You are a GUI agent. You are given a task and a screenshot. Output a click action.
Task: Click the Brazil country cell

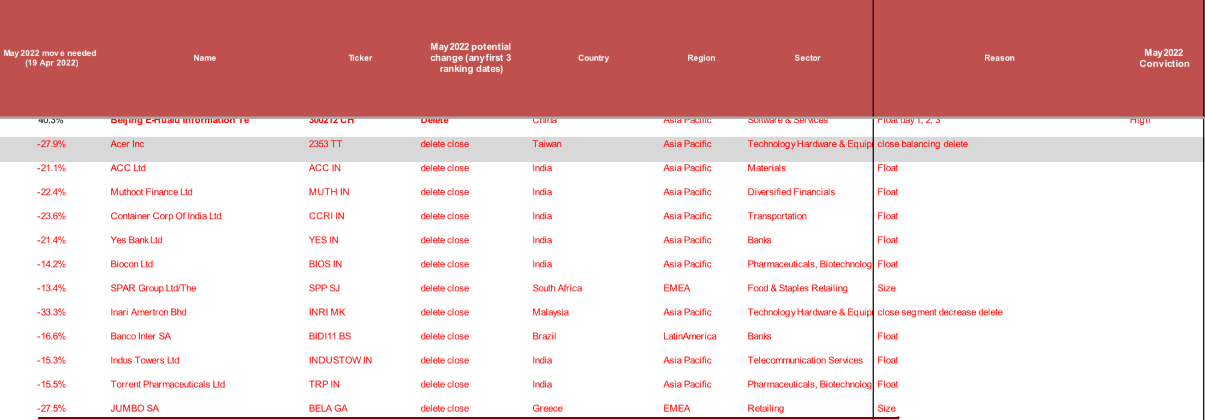[542, 336]
